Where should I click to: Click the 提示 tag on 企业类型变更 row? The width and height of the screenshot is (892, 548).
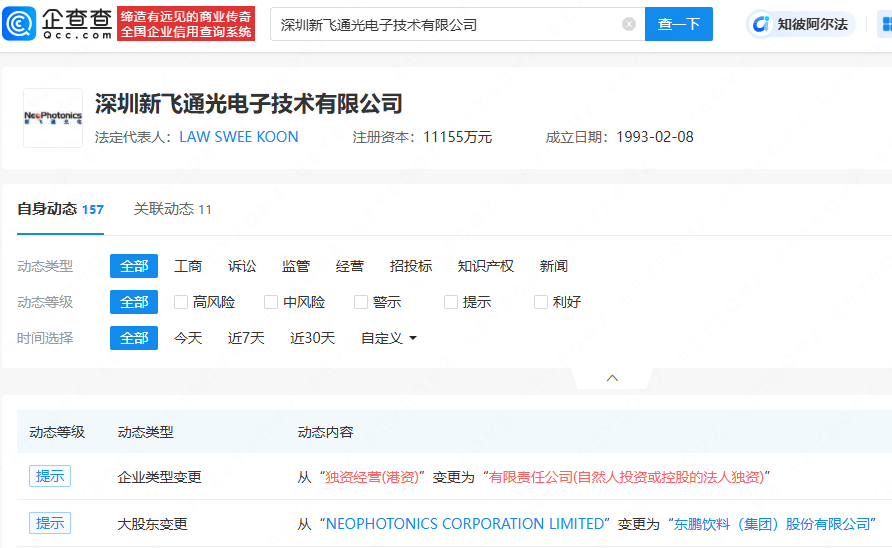pos(50,476)
